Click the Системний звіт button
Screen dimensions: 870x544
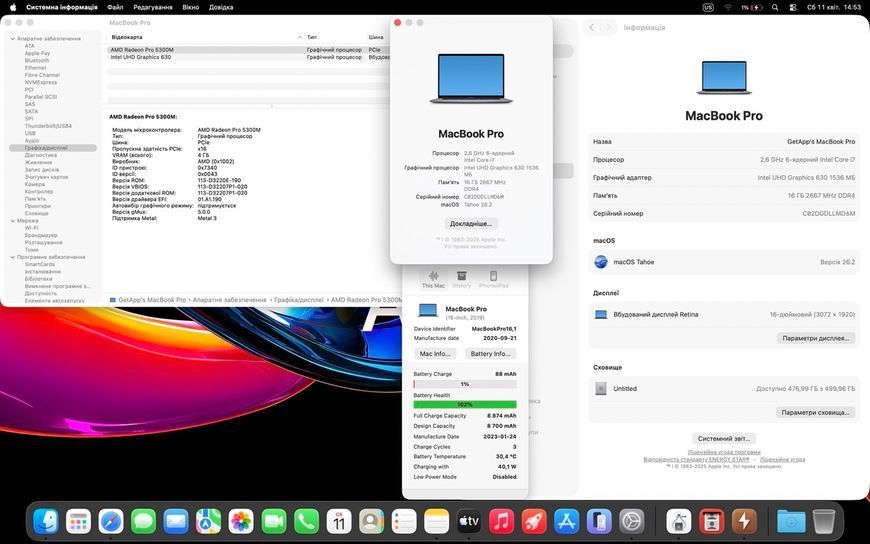pyautogui.click(x=724, y=439)
